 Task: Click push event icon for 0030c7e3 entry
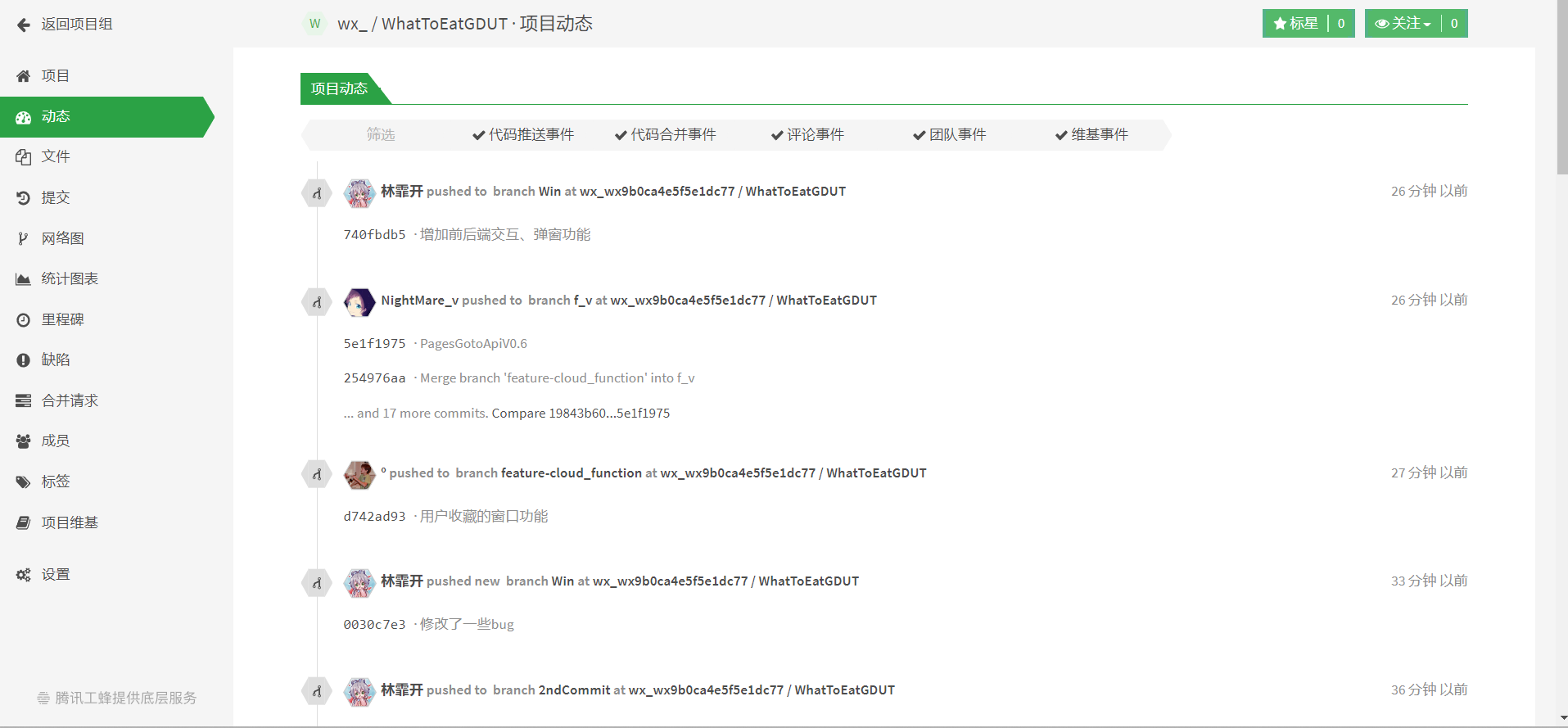(x=317, y=583)
